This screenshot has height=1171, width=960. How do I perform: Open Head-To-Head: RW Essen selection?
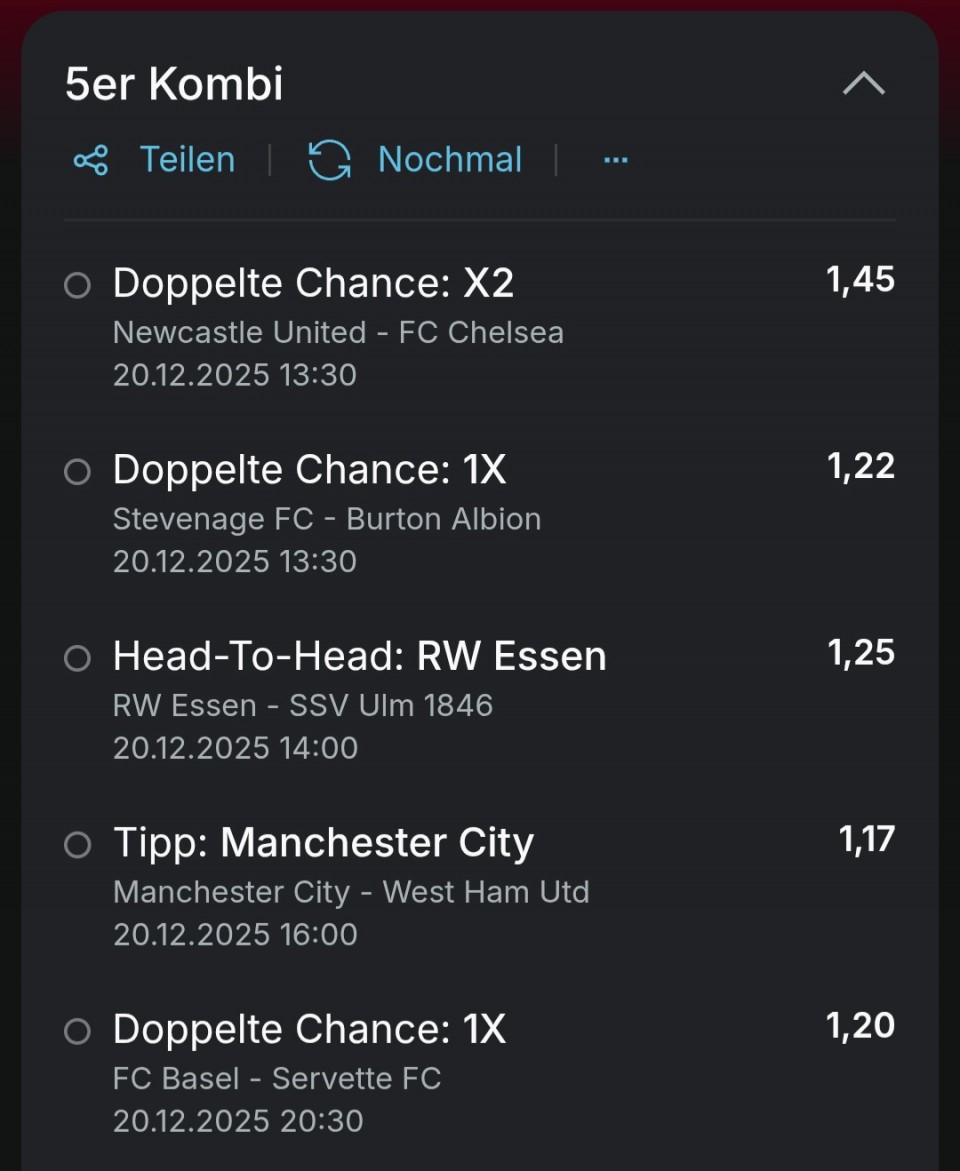pos(359,657)
